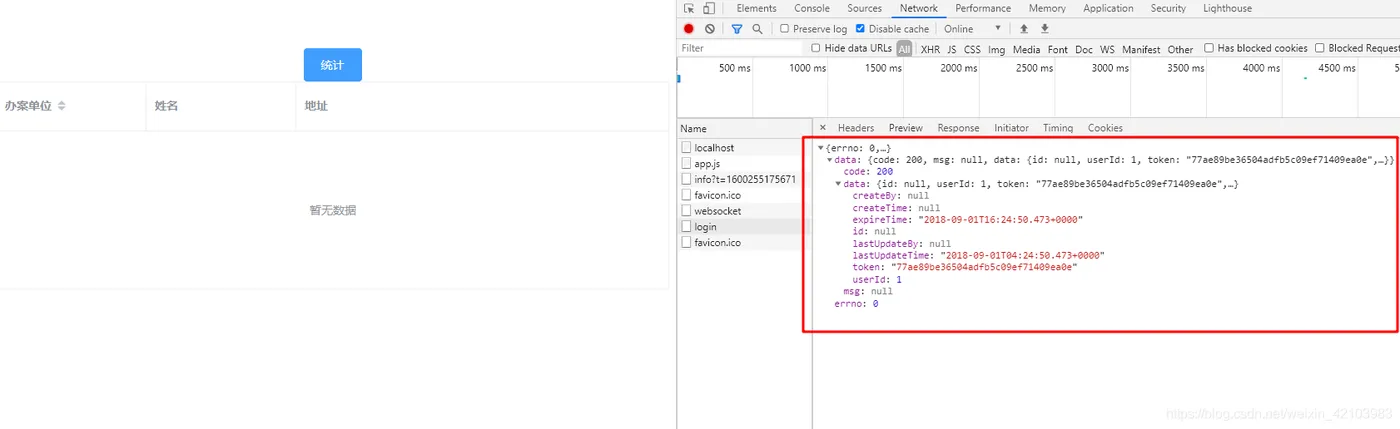The height and width of the screenshot is (429, 1400).
Task: Select favicon.ico request listed below login
Action: pos(744,243)
